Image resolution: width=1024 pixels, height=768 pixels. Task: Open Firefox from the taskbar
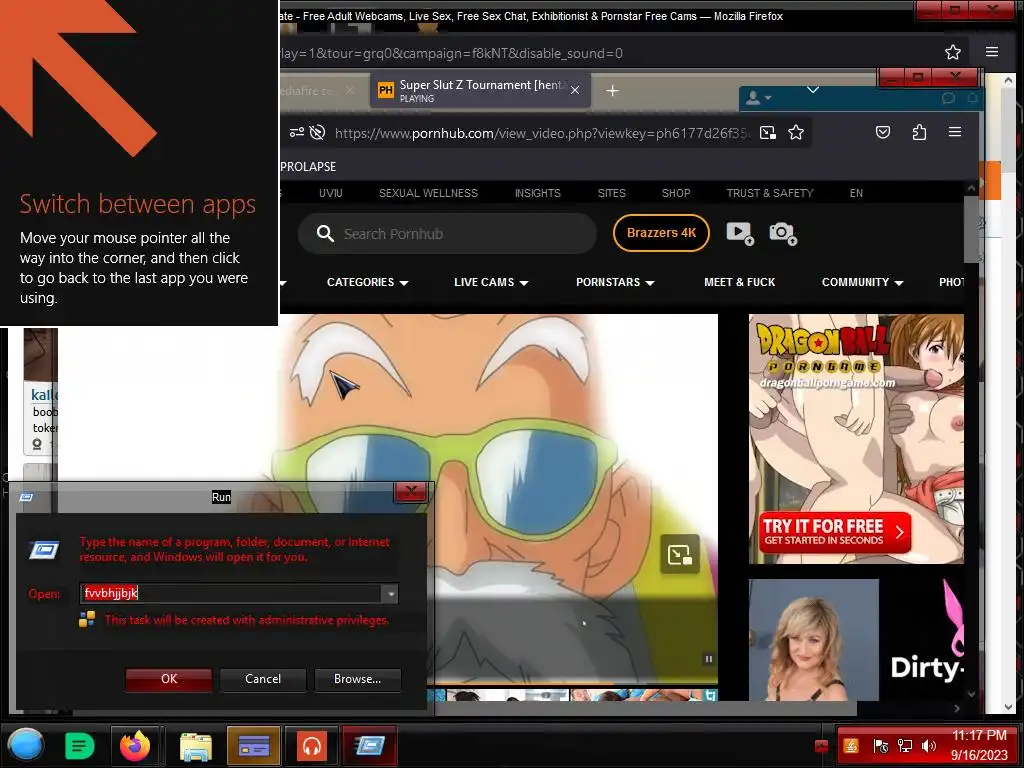[135, 745]
